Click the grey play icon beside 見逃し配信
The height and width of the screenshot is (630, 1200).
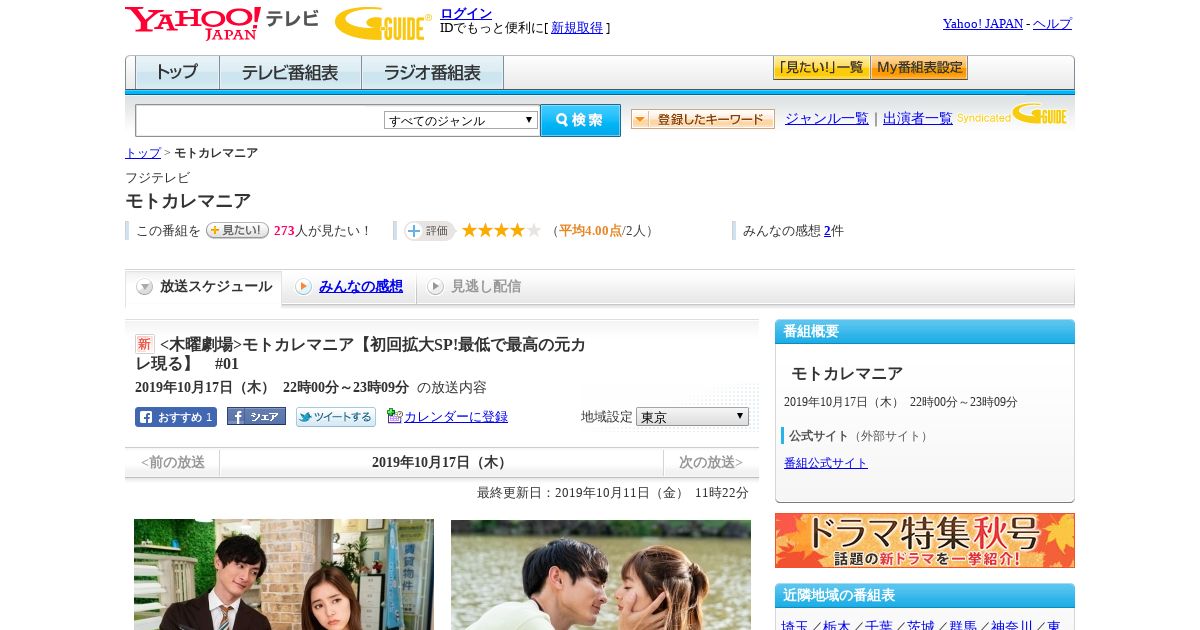(435, 287)
